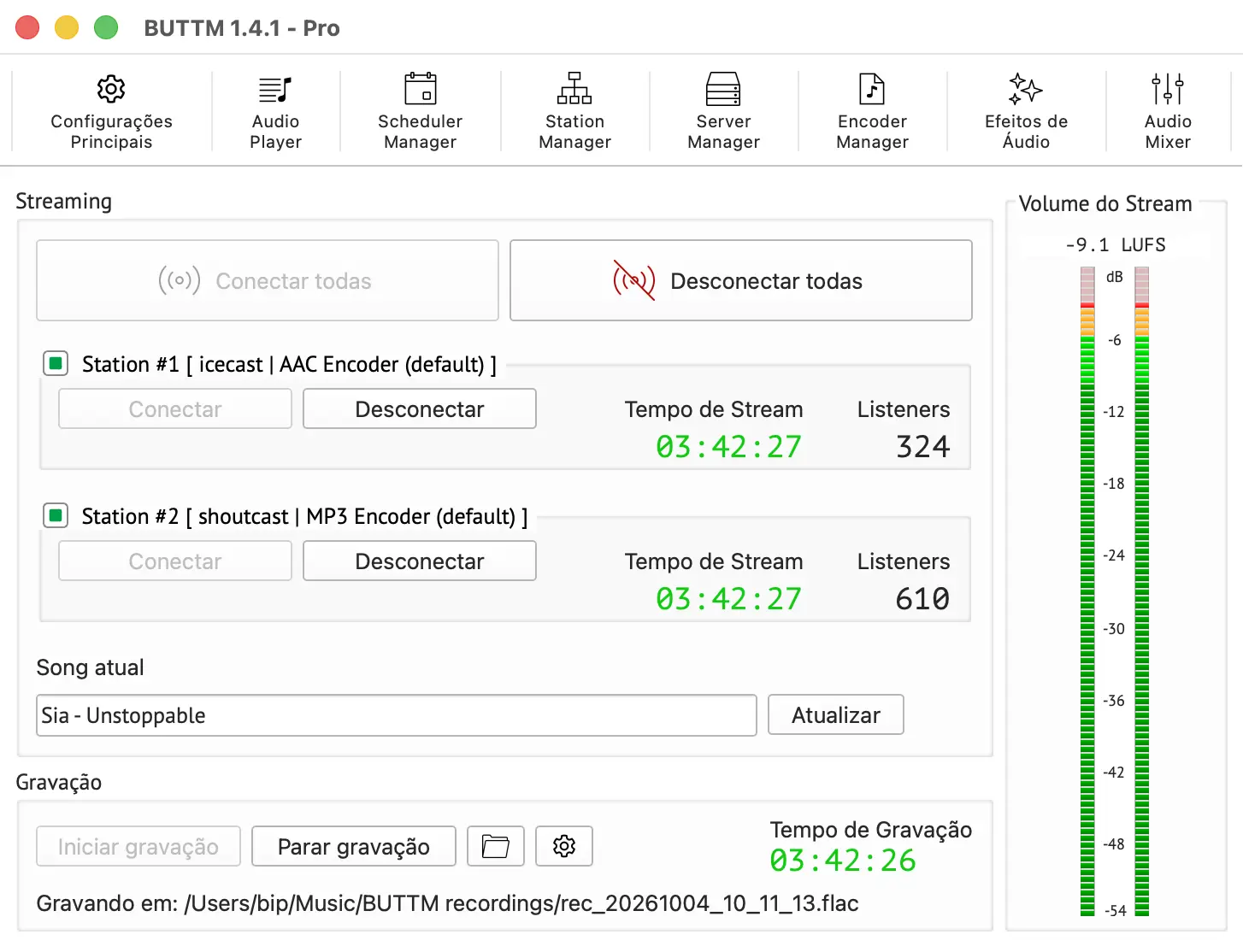Click the macOS yellow minimize button
The width and height of the screenshot is (1243, 952).
pos(67,27)
